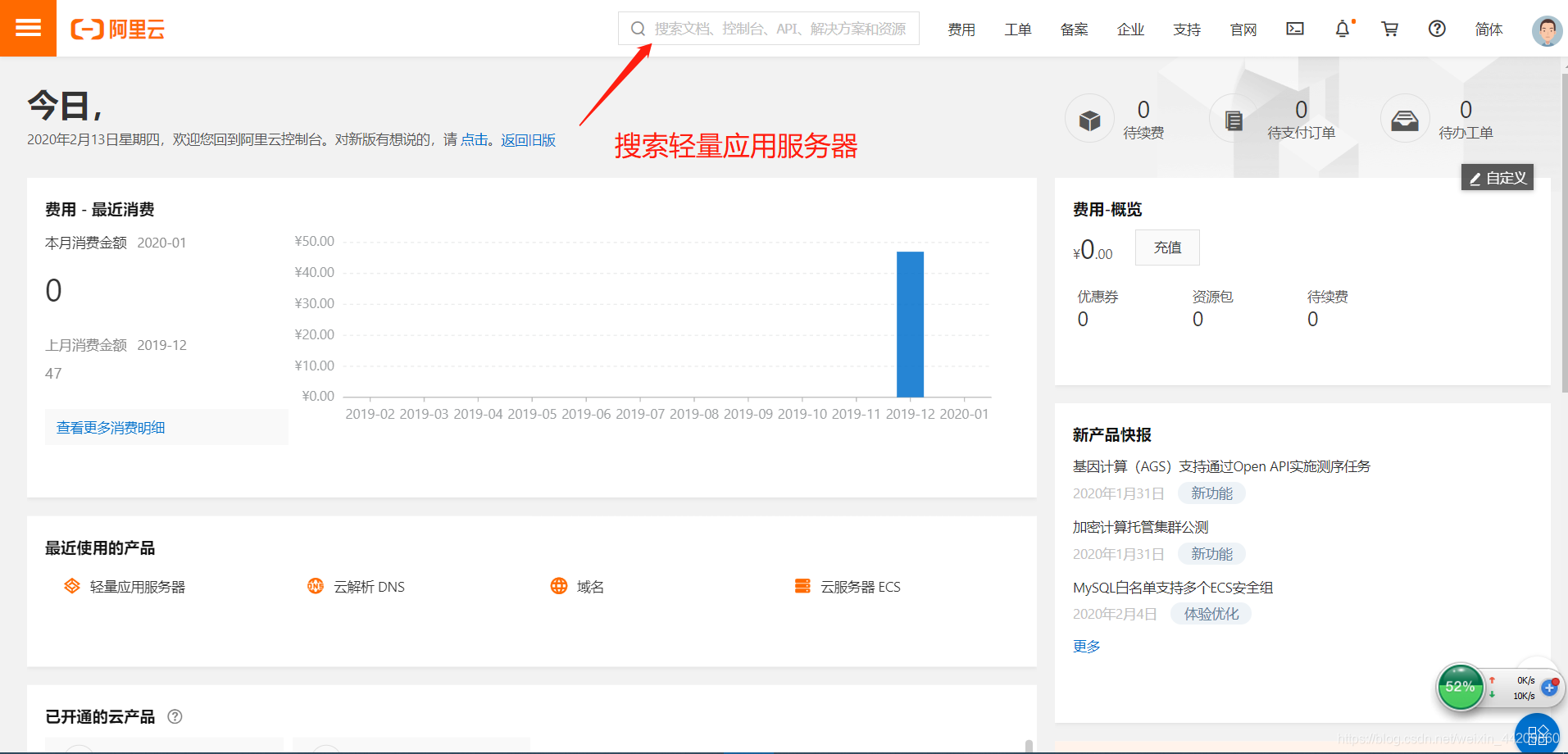Open 轻量应用服务器 recent product link
The image size is (1568, 754).
pos(138,587)
